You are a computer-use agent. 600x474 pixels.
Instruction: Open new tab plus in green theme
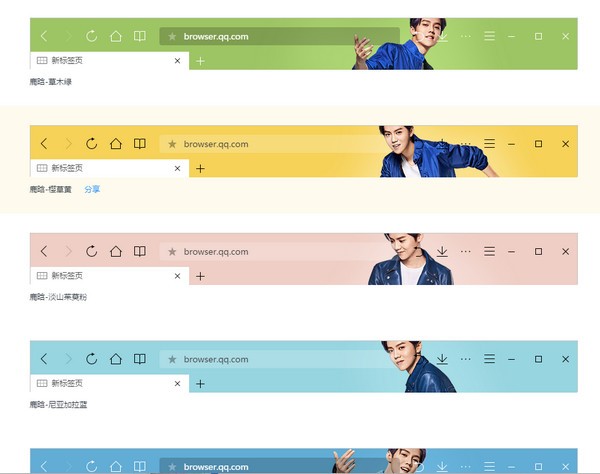tap(200, 61)
